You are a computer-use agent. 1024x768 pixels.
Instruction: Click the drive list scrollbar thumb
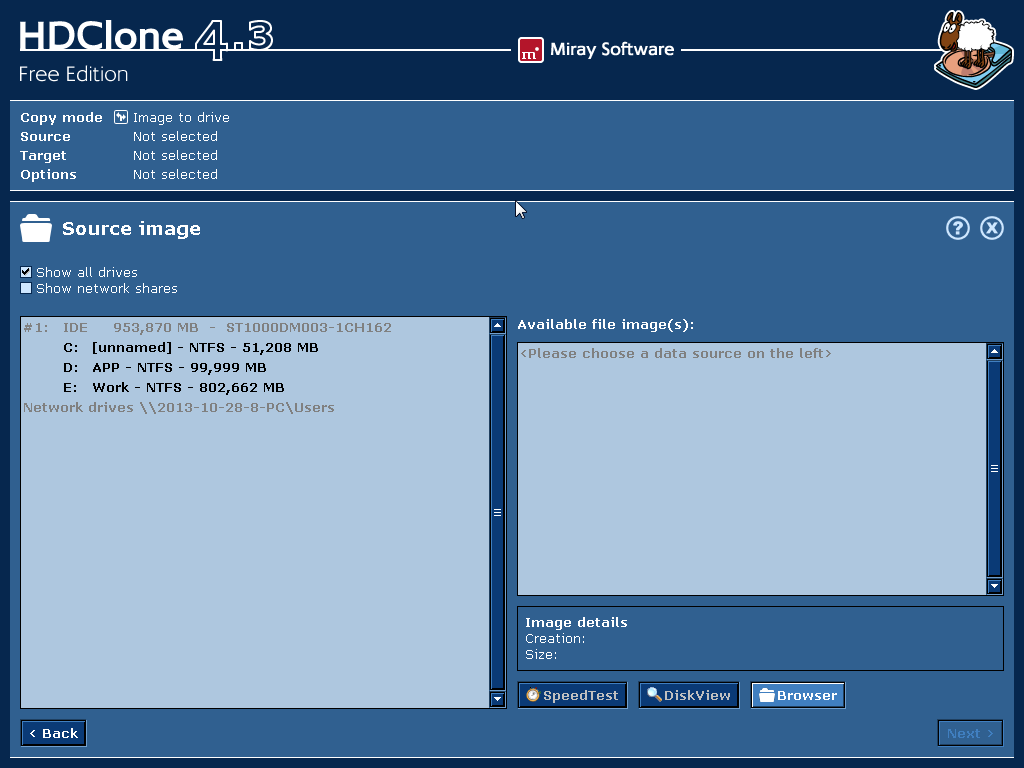tap(497, 513)
